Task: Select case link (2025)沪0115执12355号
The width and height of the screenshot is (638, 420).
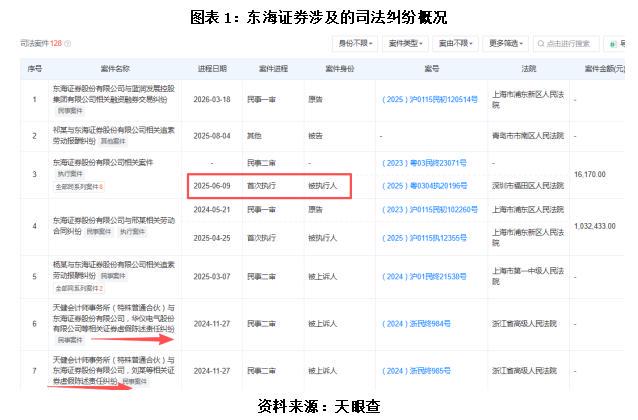Action: (x=431, y=237)
